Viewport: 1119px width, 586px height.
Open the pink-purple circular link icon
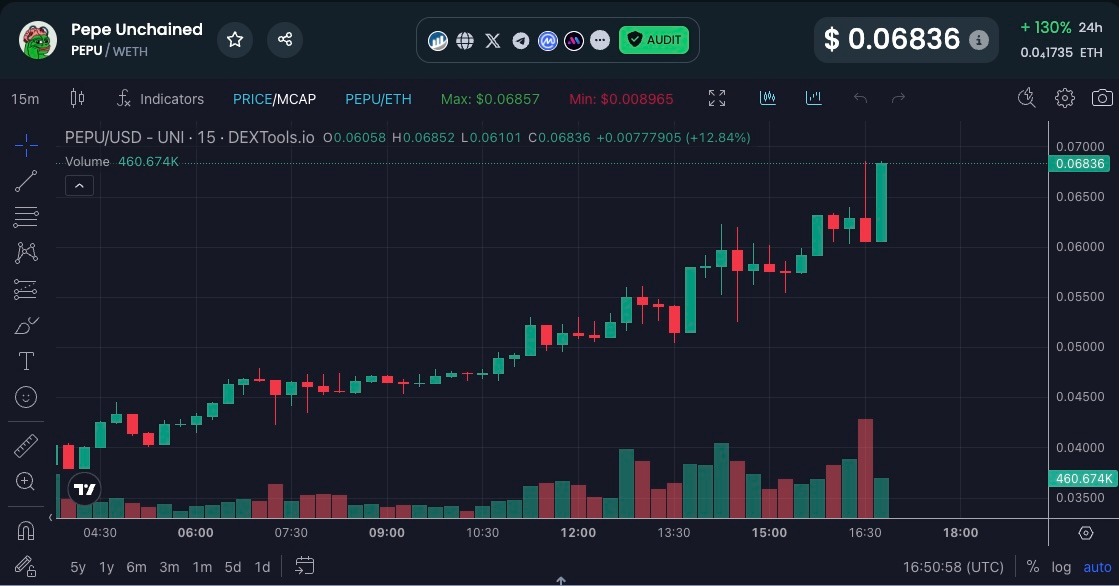[x=574, y=41]
